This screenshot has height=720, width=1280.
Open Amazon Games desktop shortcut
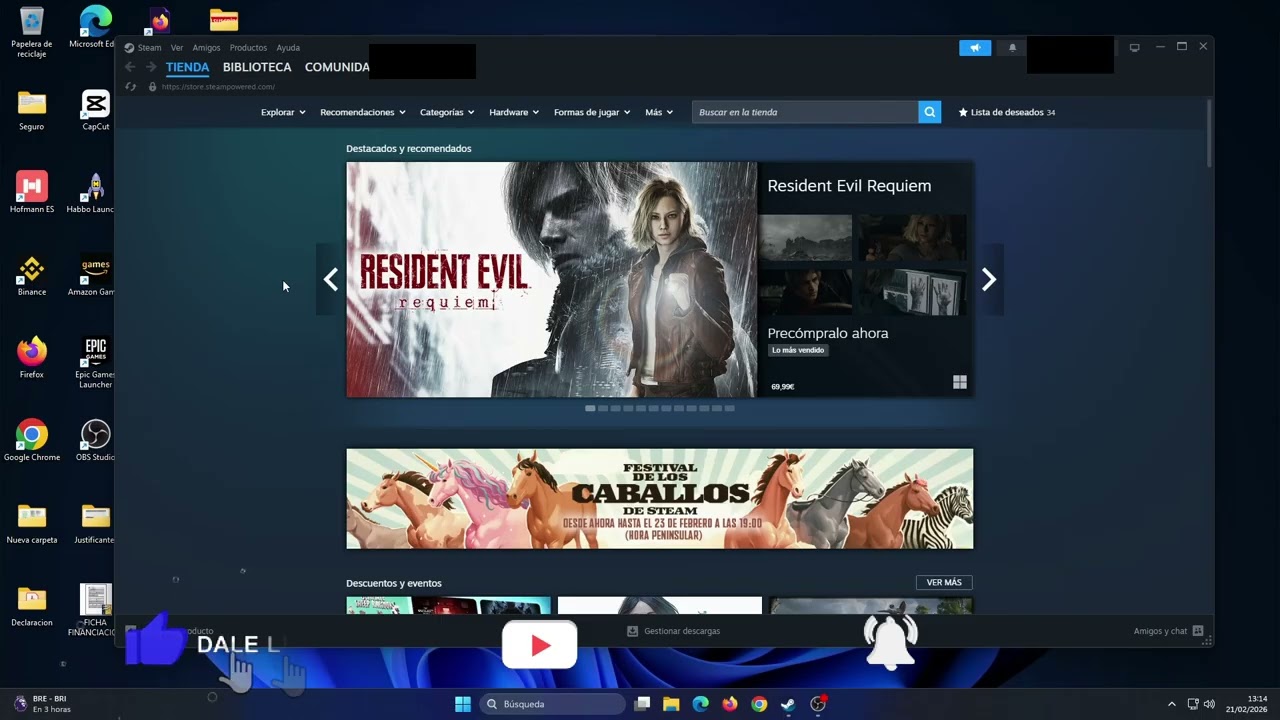(93, 276)
